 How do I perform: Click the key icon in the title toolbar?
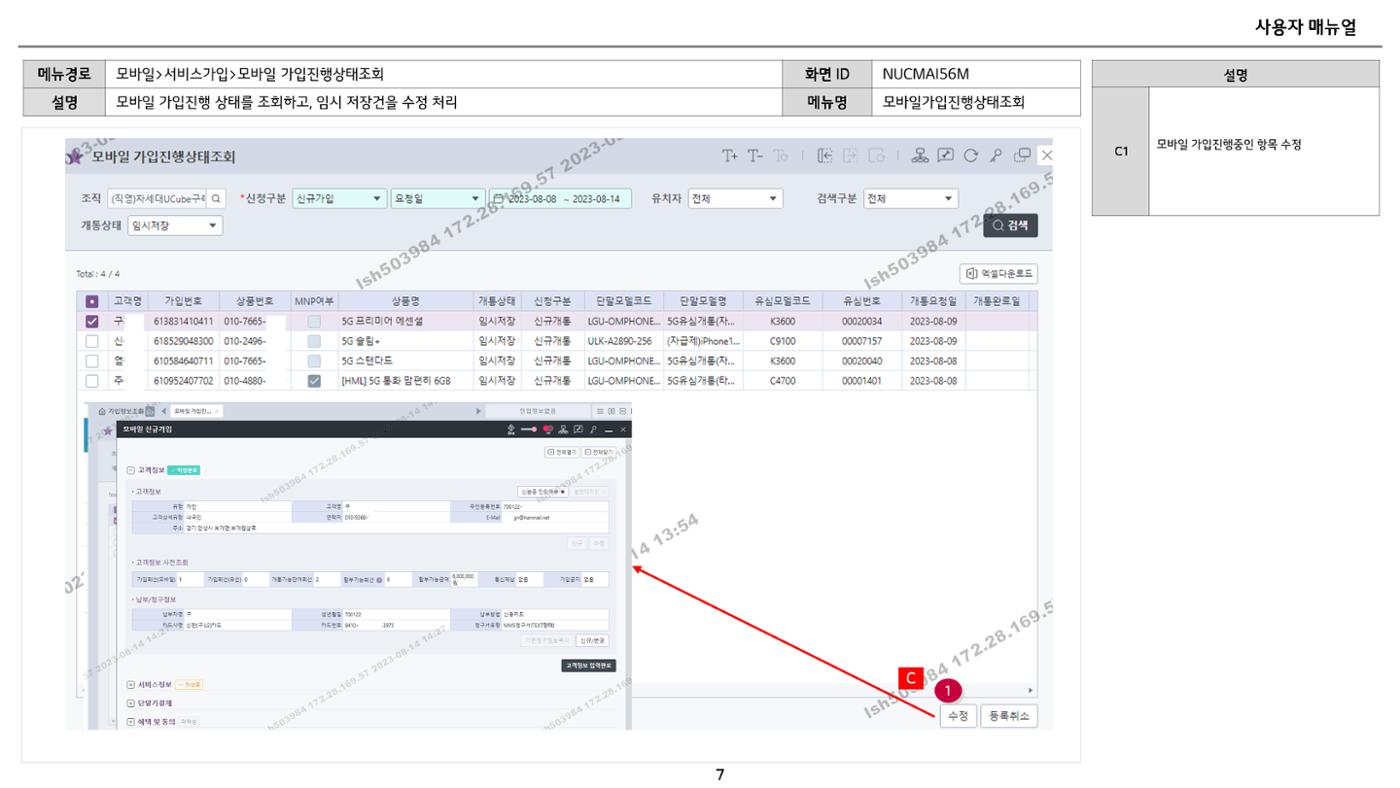pyautogui.click(x=996, y=156)
